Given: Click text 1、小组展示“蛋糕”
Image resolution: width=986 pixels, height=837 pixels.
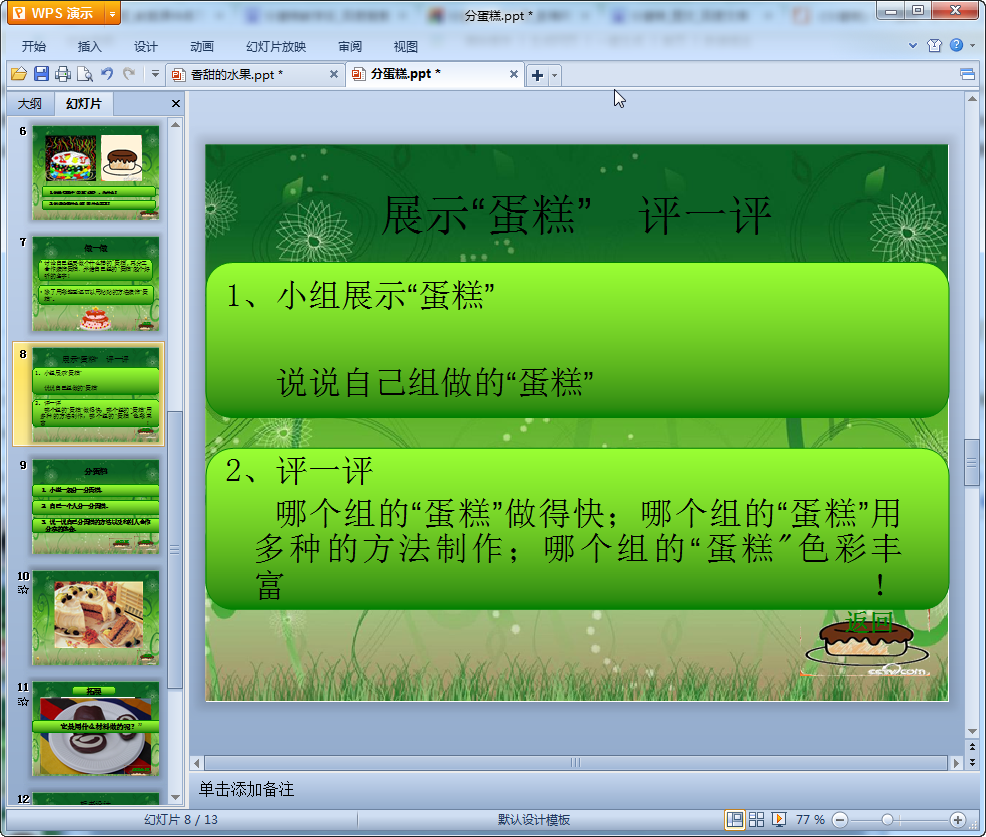Looking at the screenshot, I should (360, 295).
